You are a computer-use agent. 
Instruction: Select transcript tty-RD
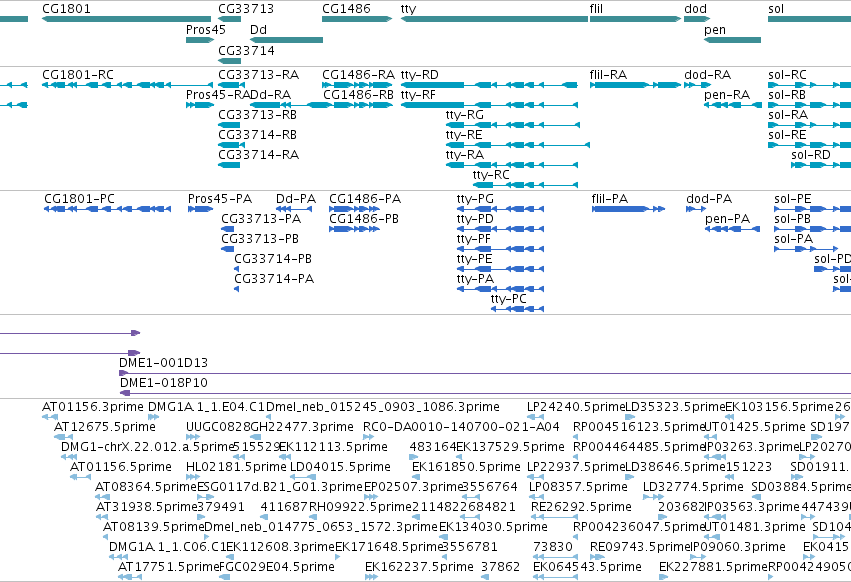[489, 85]
